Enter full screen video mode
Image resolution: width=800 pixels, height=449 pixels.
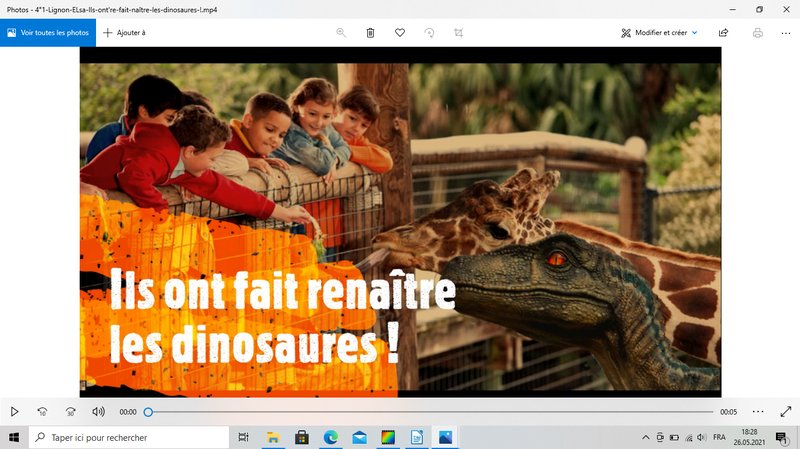pyautogui.click(x=786, y=411)
